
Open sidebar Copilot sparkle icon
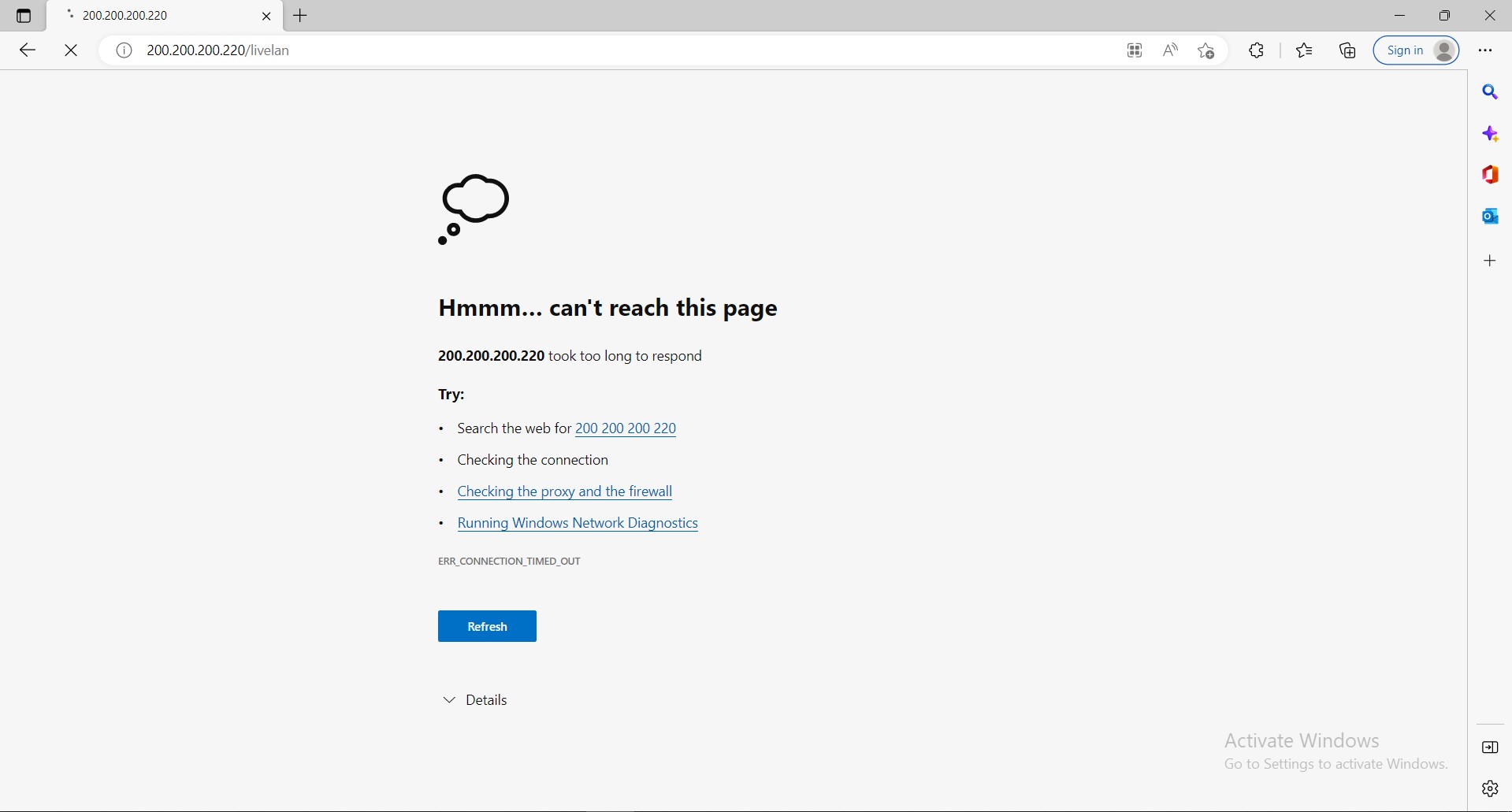[x=1491, y=134]
